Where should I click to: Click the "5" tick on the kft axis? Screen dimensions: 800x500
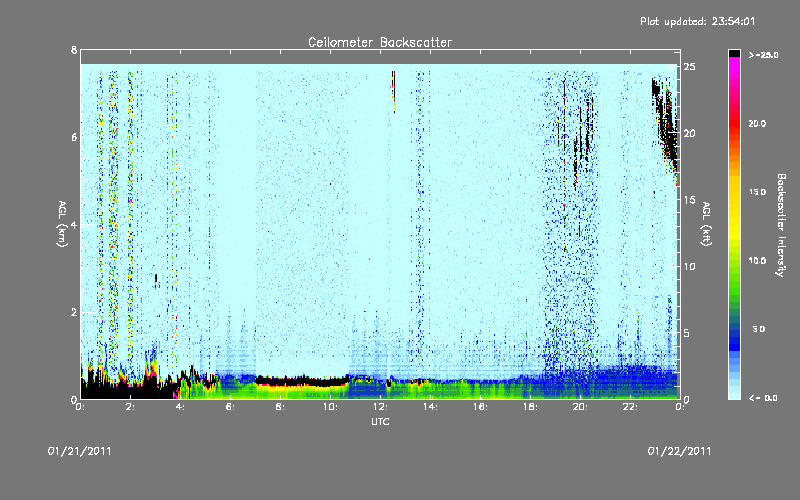click(687, 333)
